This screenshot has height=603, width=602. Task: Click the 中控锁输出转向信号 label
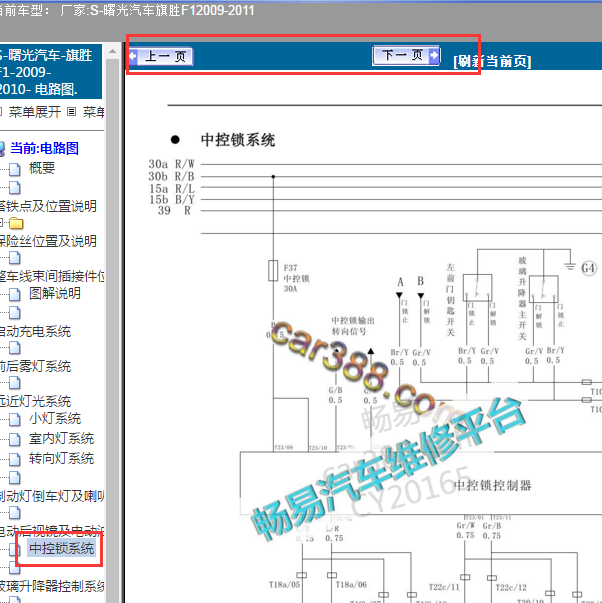tap(353, 326)
